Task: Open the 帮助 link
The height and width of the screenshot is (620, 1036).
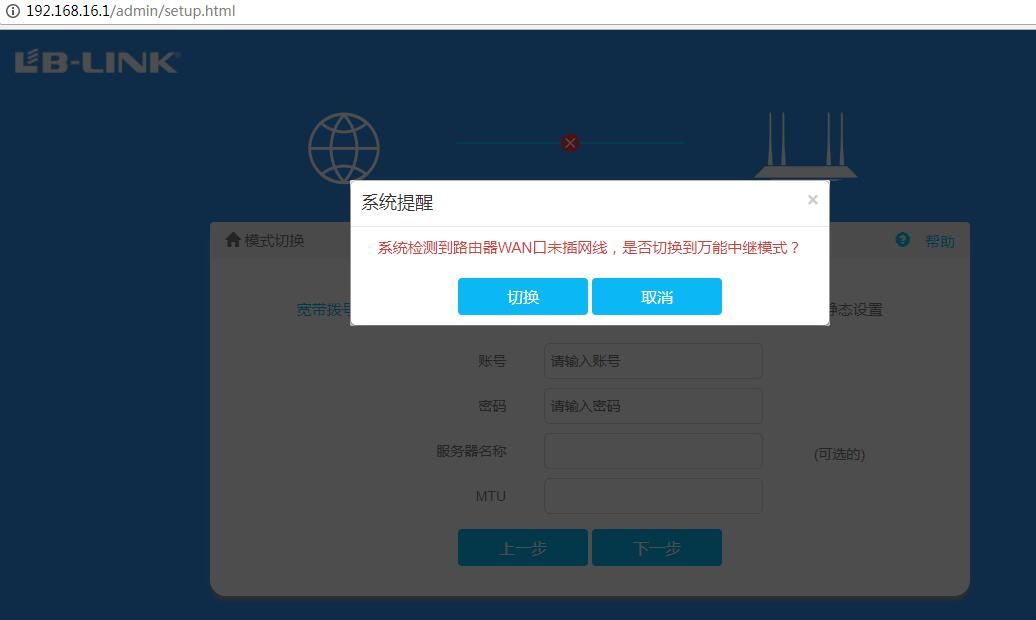Action: pos(940,241)
